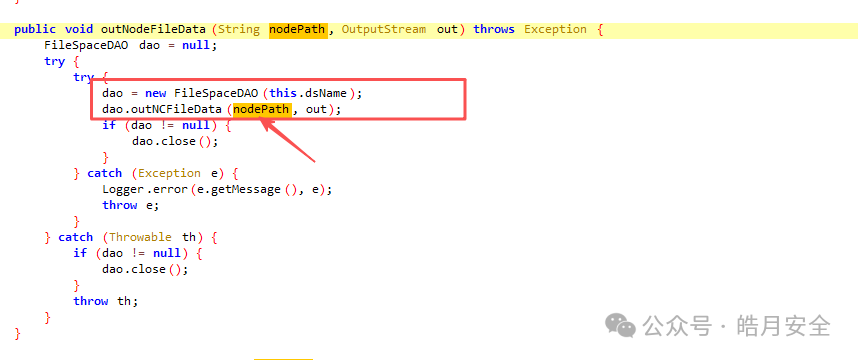Click the WeChat logo icon in watermark
Screen dimensions: 858x360
pyautogui.click(x=620, y=326)
